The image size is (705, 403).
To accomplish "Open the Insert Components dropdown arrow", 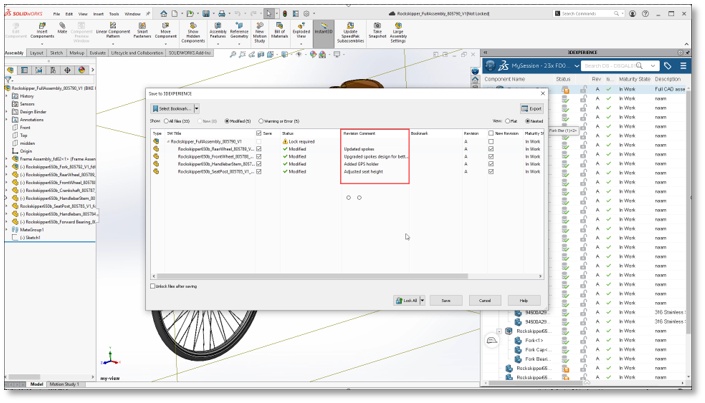I will click(x=42, y=44).
